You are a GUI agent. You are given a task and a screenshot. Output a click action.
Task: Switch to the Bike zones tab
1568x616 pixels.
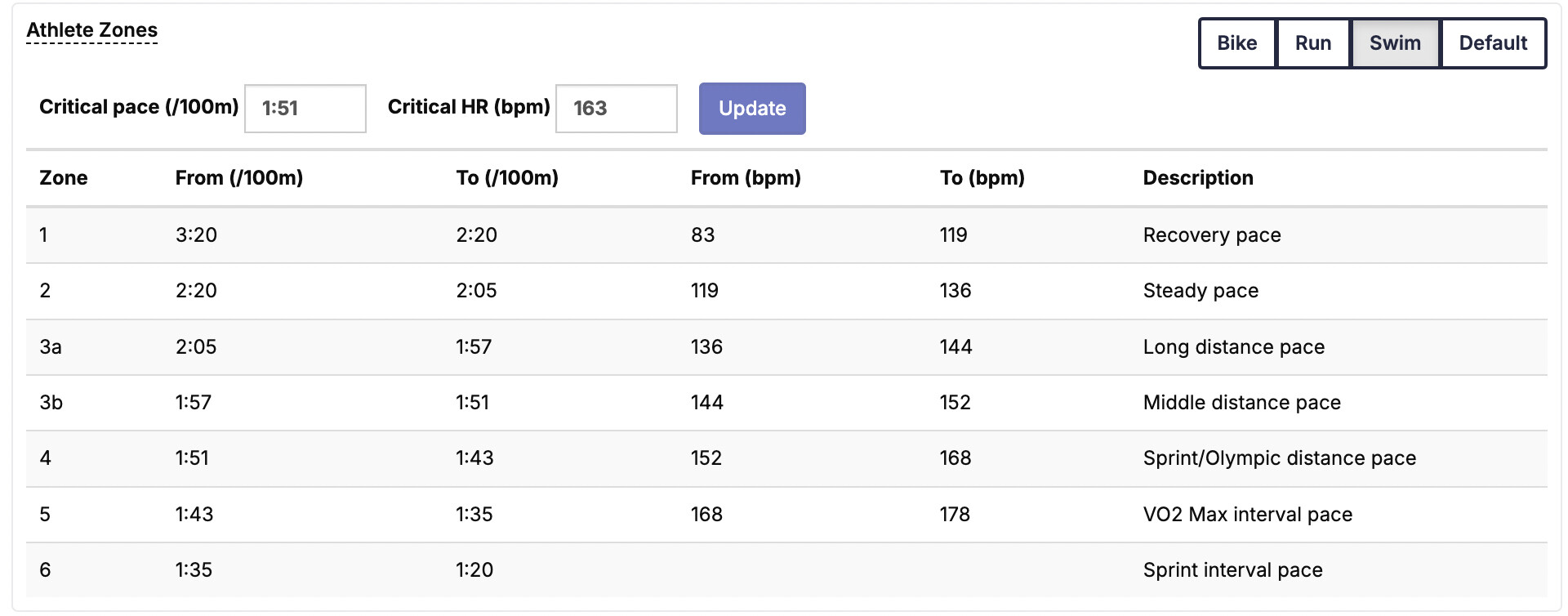[1236, 43]
